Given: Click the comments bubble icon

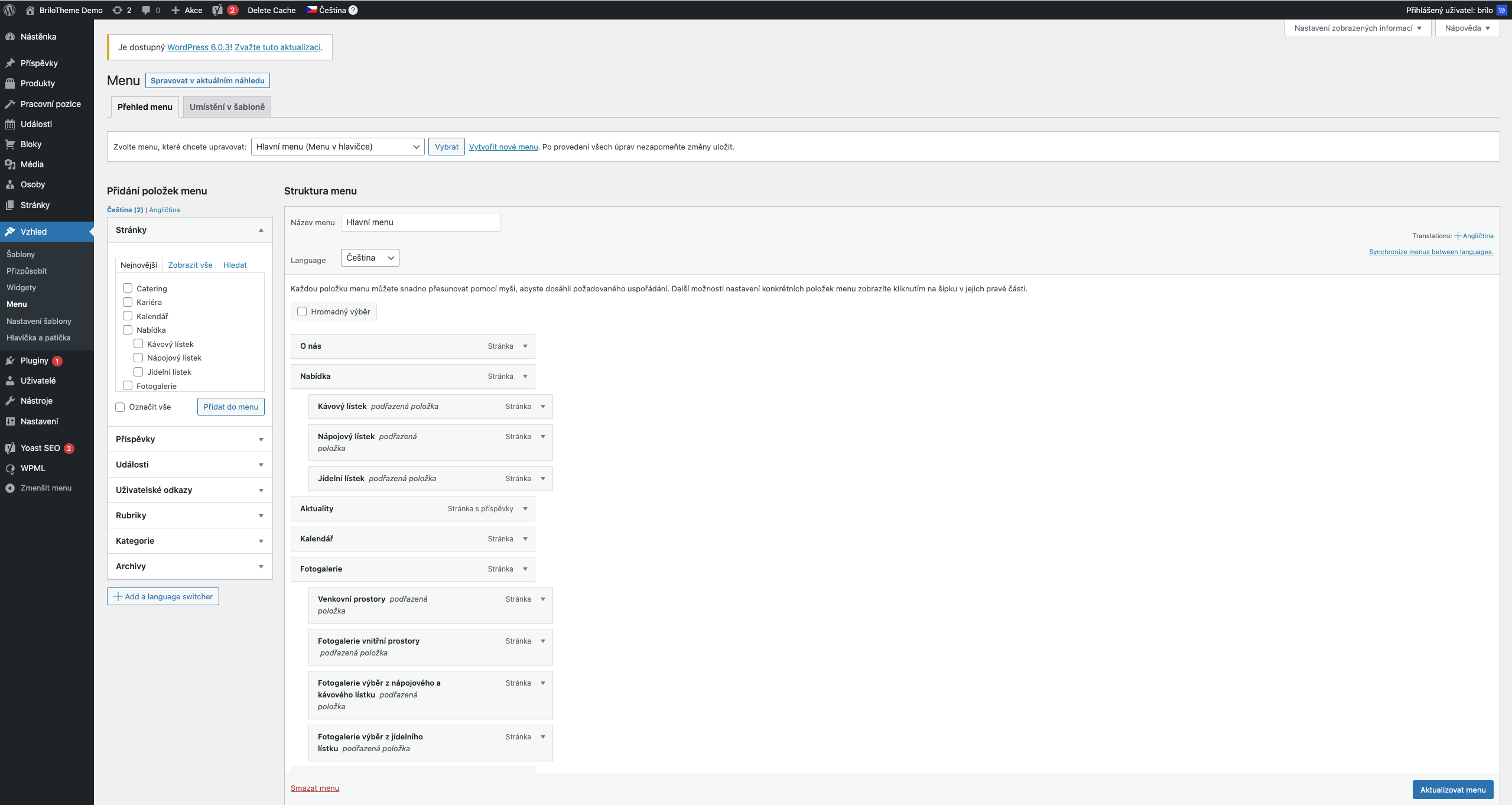Looking at the screenshot, I should pos(147,10).
